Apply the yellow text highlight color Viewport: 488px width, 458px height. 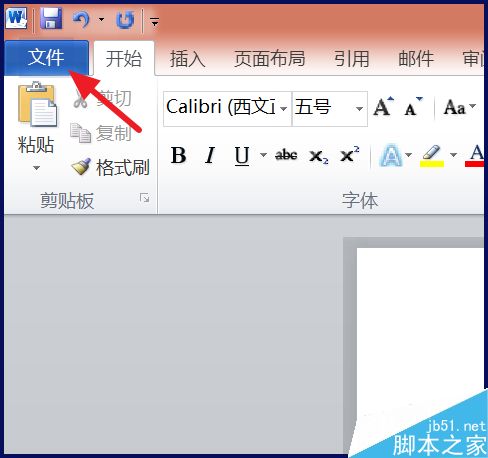click(x=432, y=156)
